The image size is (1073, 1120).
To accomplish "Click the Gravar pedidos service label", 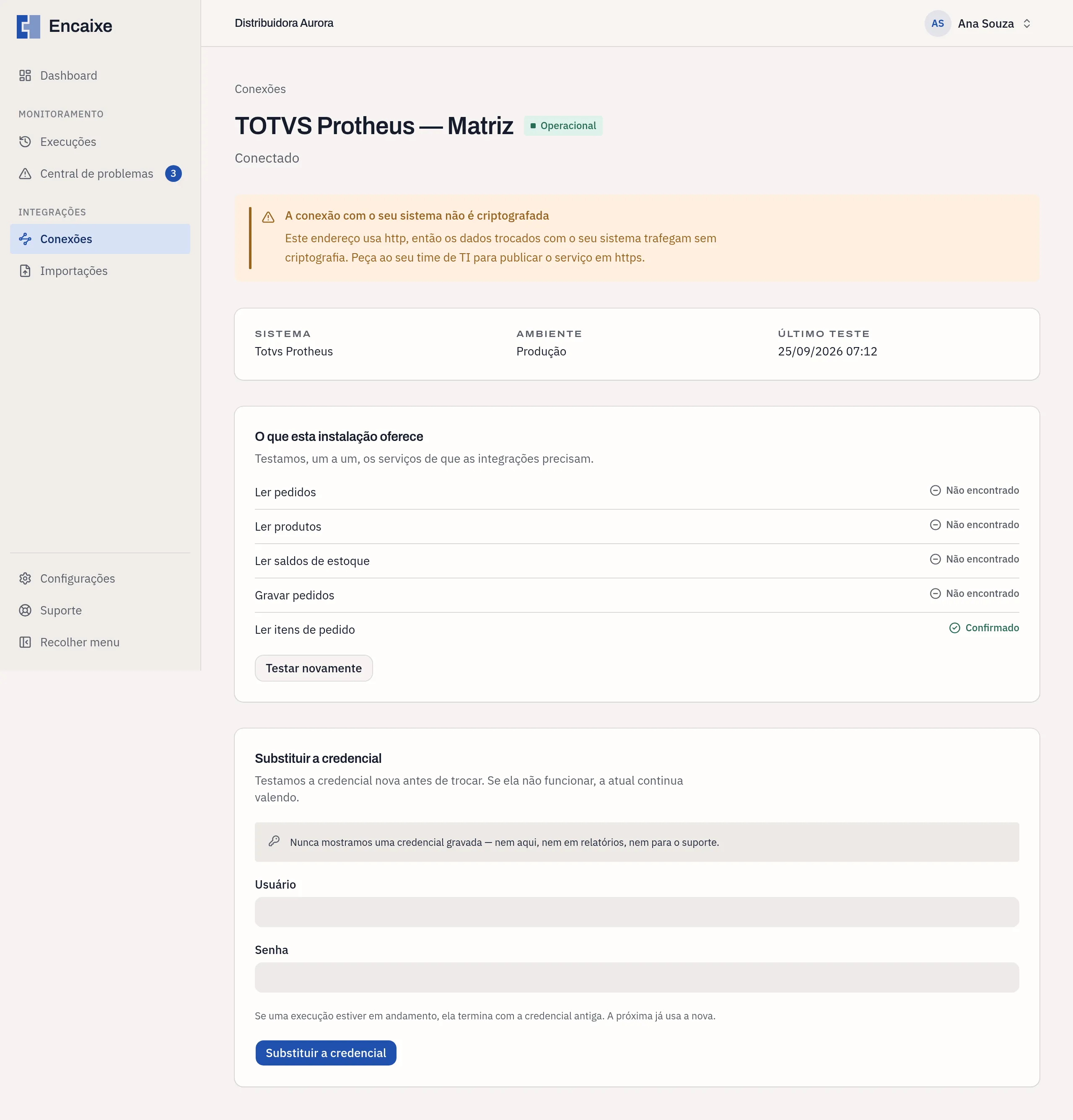I will pos(294,595).
